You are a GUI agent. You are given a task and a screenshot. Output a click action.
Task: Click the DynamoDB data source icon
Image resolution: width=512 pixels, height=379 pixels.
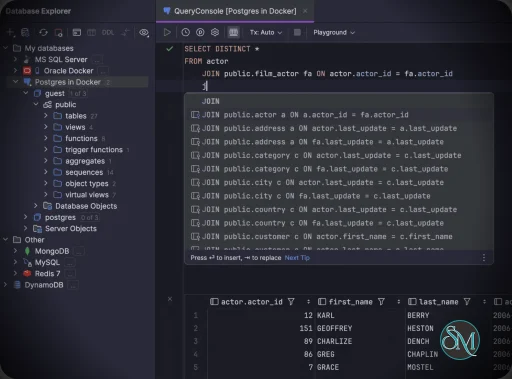click(x=17, y=285)
